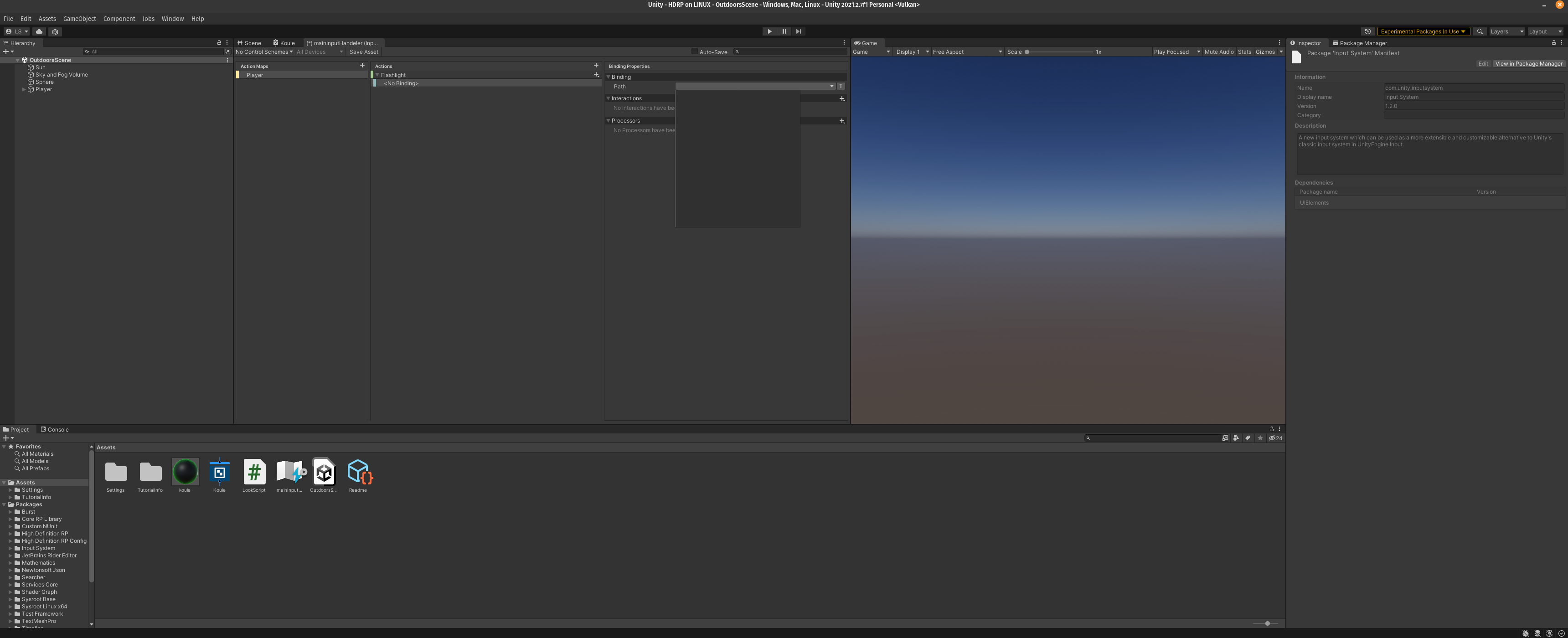Open the global search magnifier icon
Image resolution: width=1568 pixels, height=638 pixels.
point(1479,31)
